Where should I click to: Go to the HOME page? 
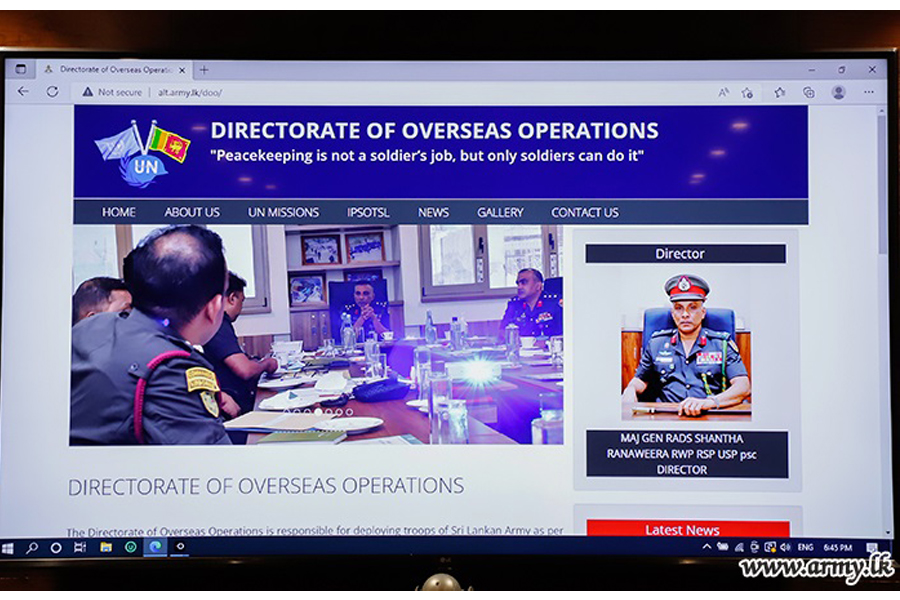tap(119, 212)
